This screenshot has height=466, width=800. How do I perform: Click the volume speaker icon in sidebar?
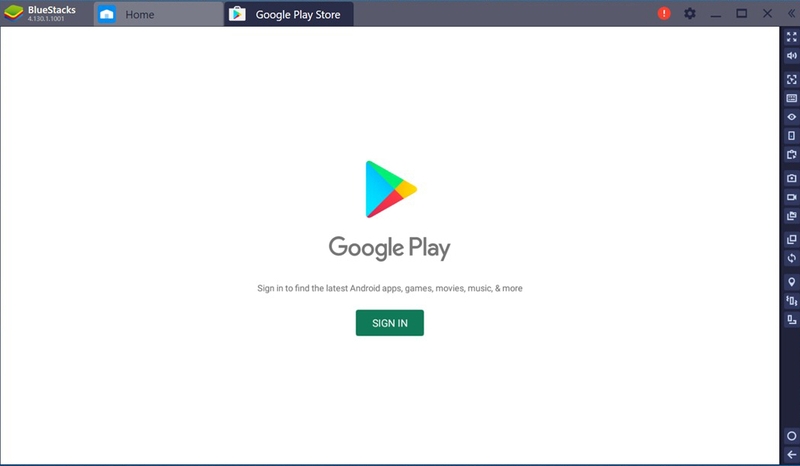point(791,56)
